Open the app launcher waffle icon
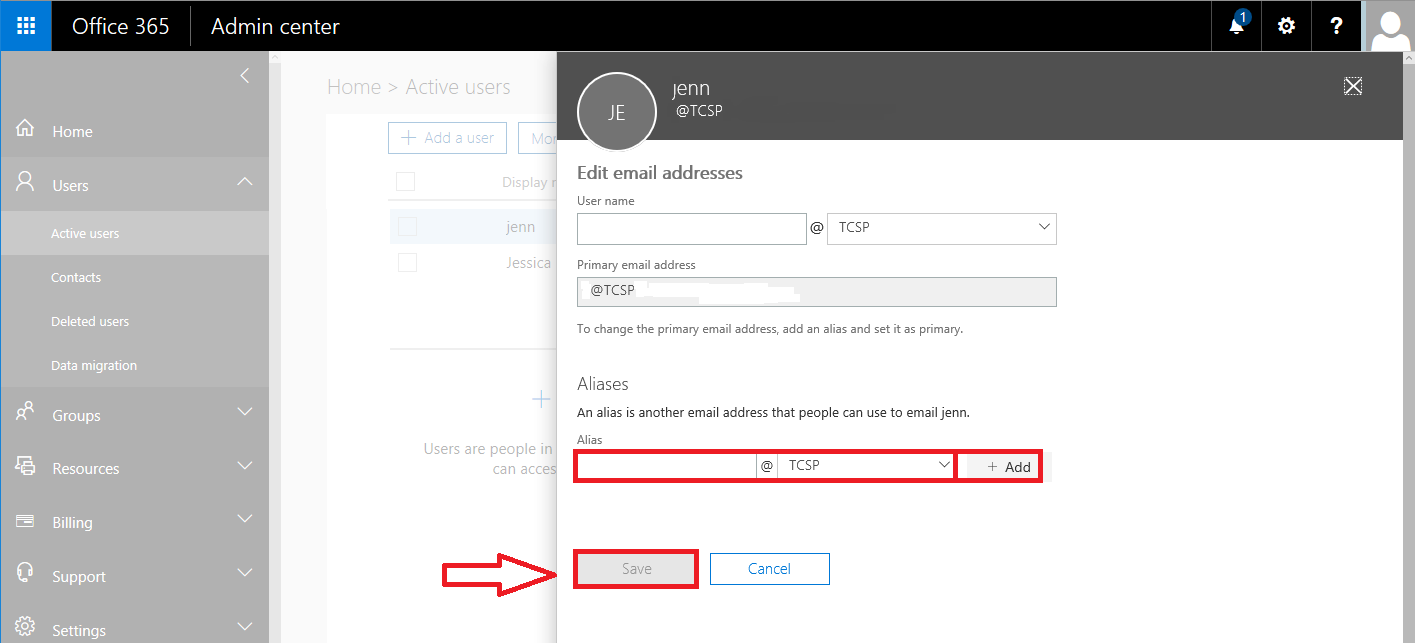The height and width of the screenshot is (643, 1415). pos(26,26)
